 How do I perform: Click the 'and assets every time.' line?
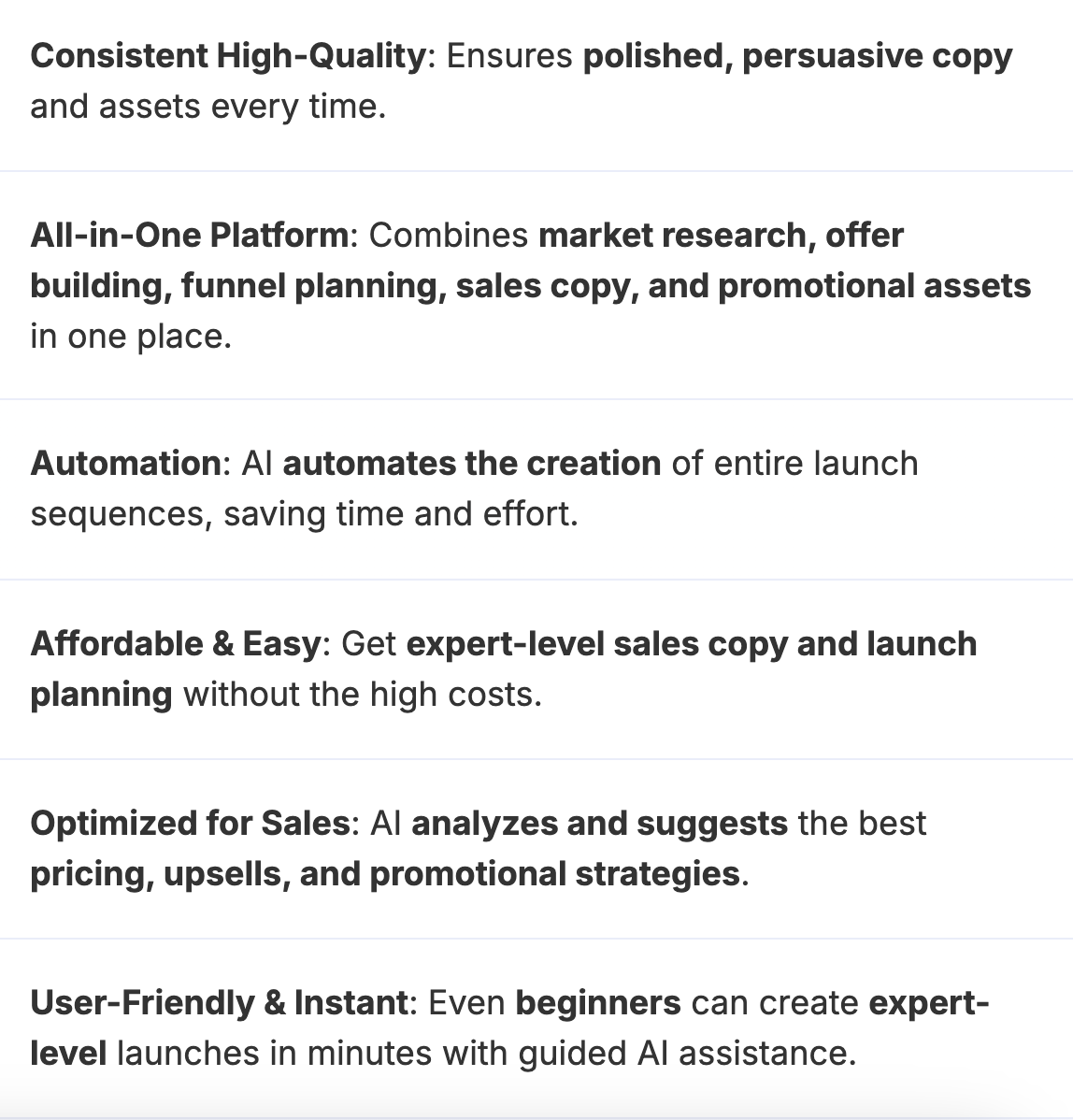(207, 107)
